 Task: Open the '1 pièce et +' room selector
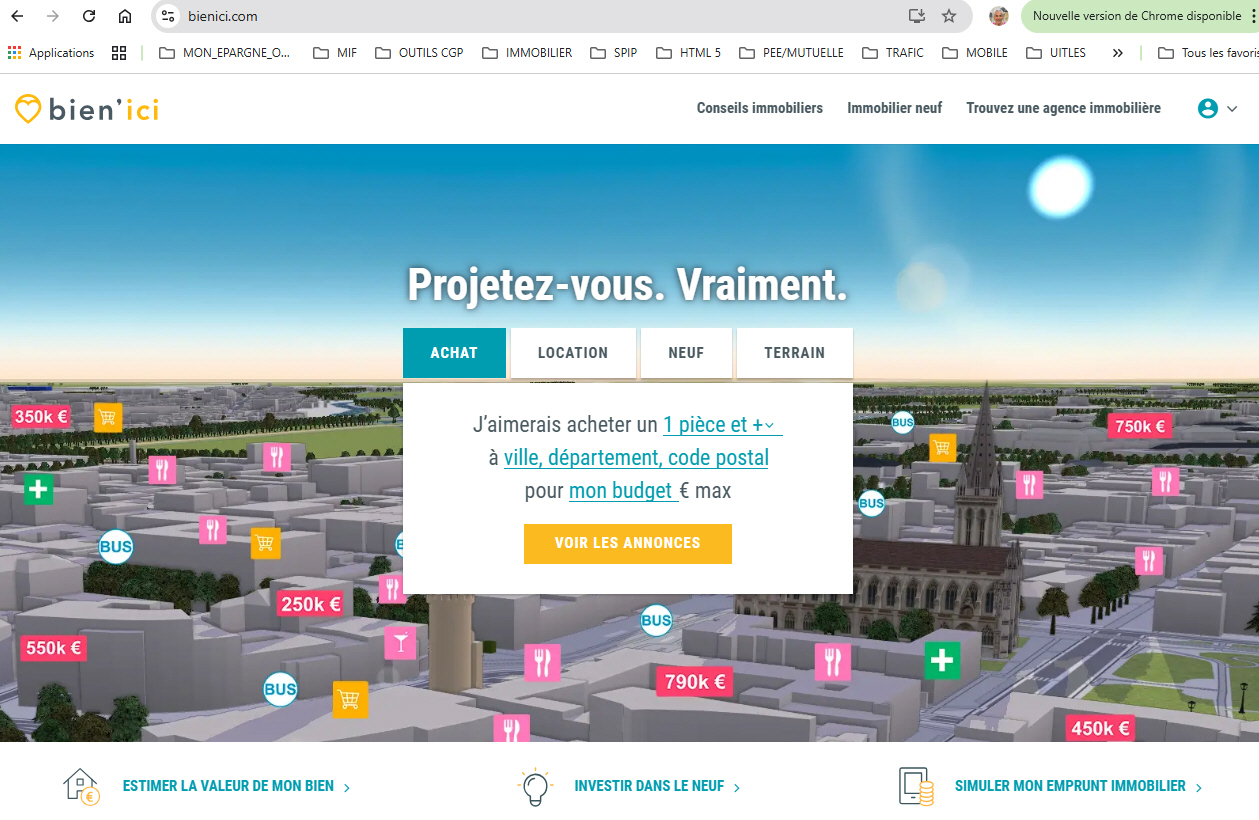[x=718, y=424]
